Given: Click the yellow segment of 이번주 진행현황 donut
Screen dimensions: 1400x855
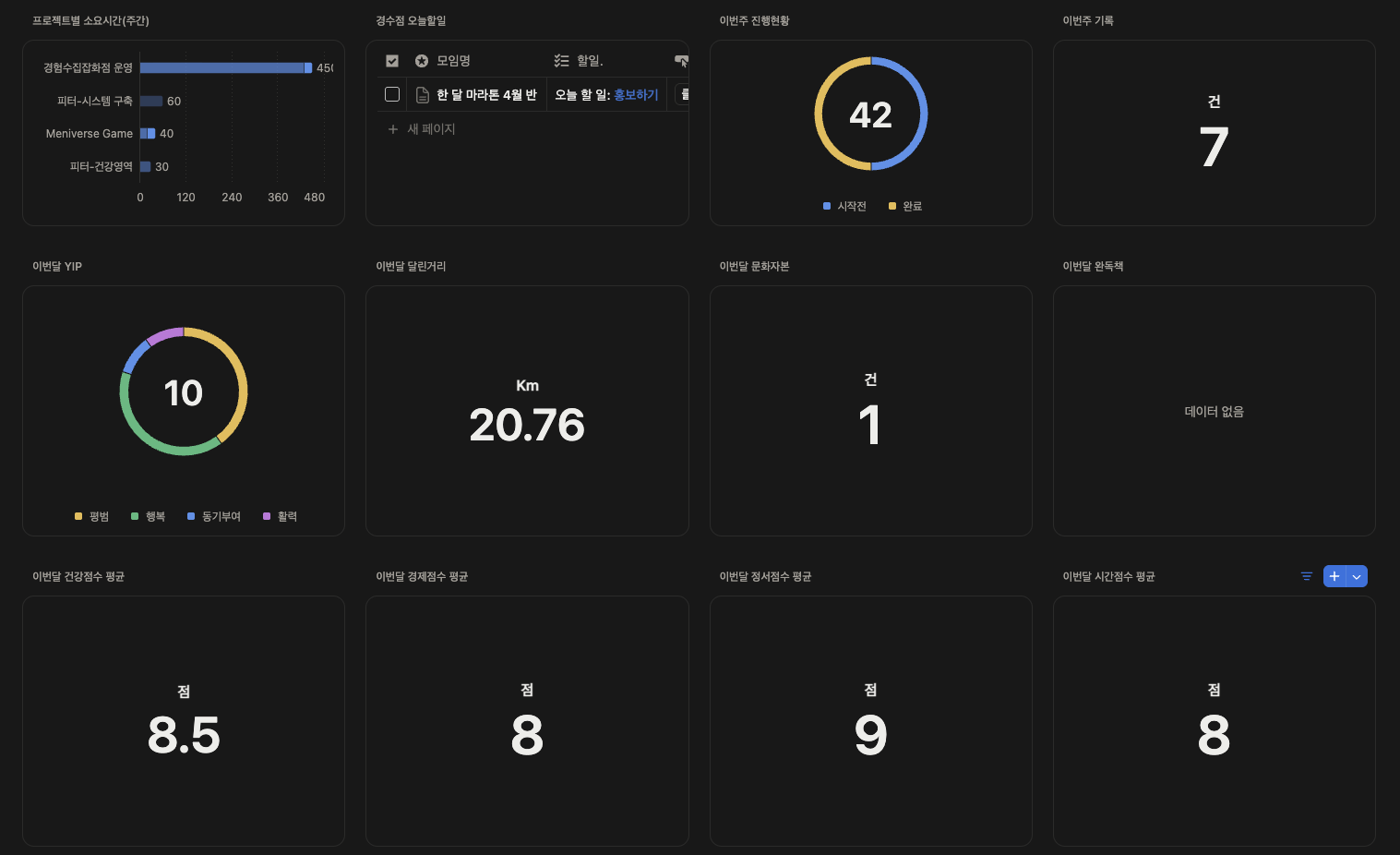Looking at the screenshot, I should point(819,114).
